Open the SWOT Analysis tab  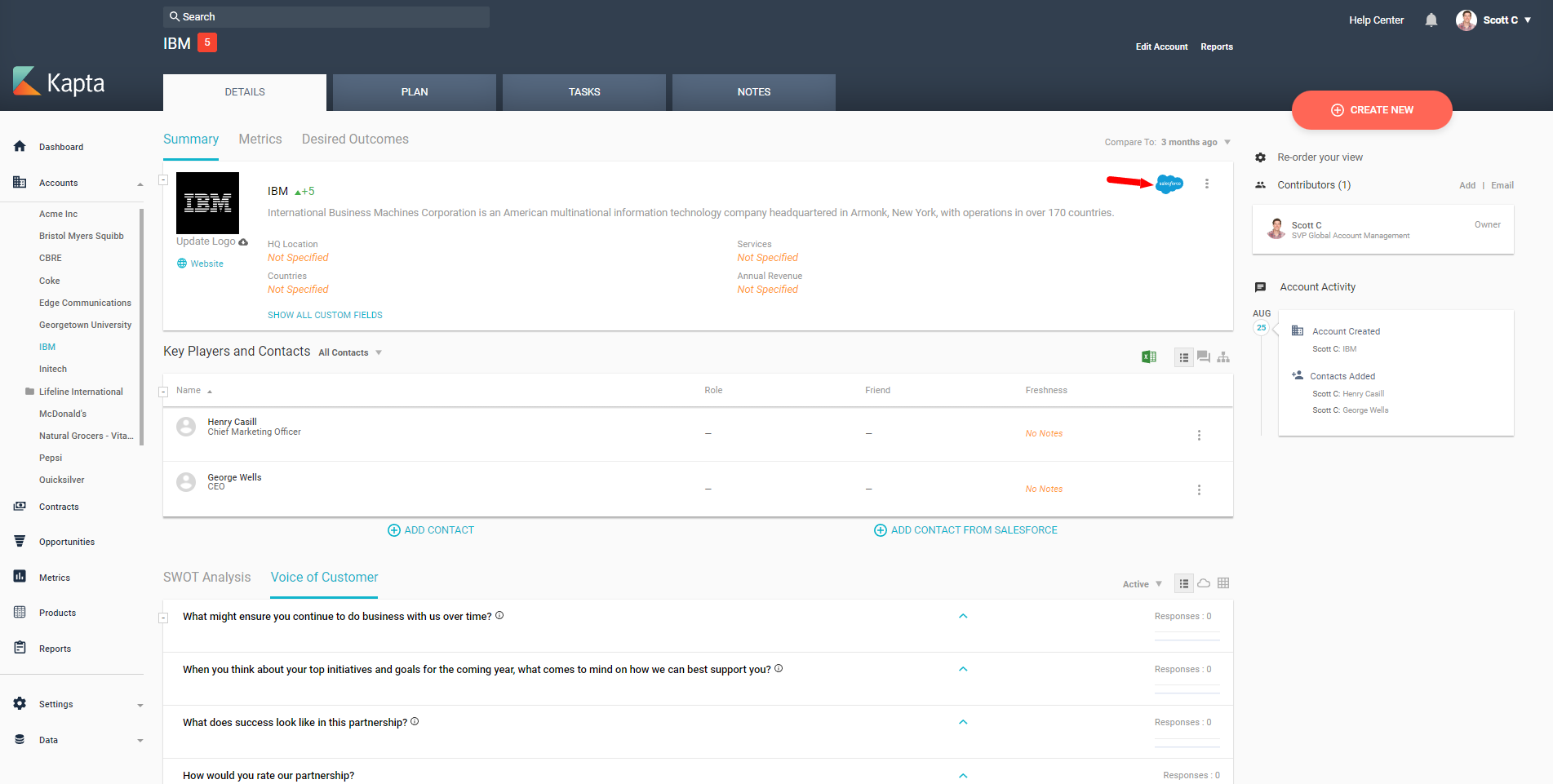pos(207,577)
